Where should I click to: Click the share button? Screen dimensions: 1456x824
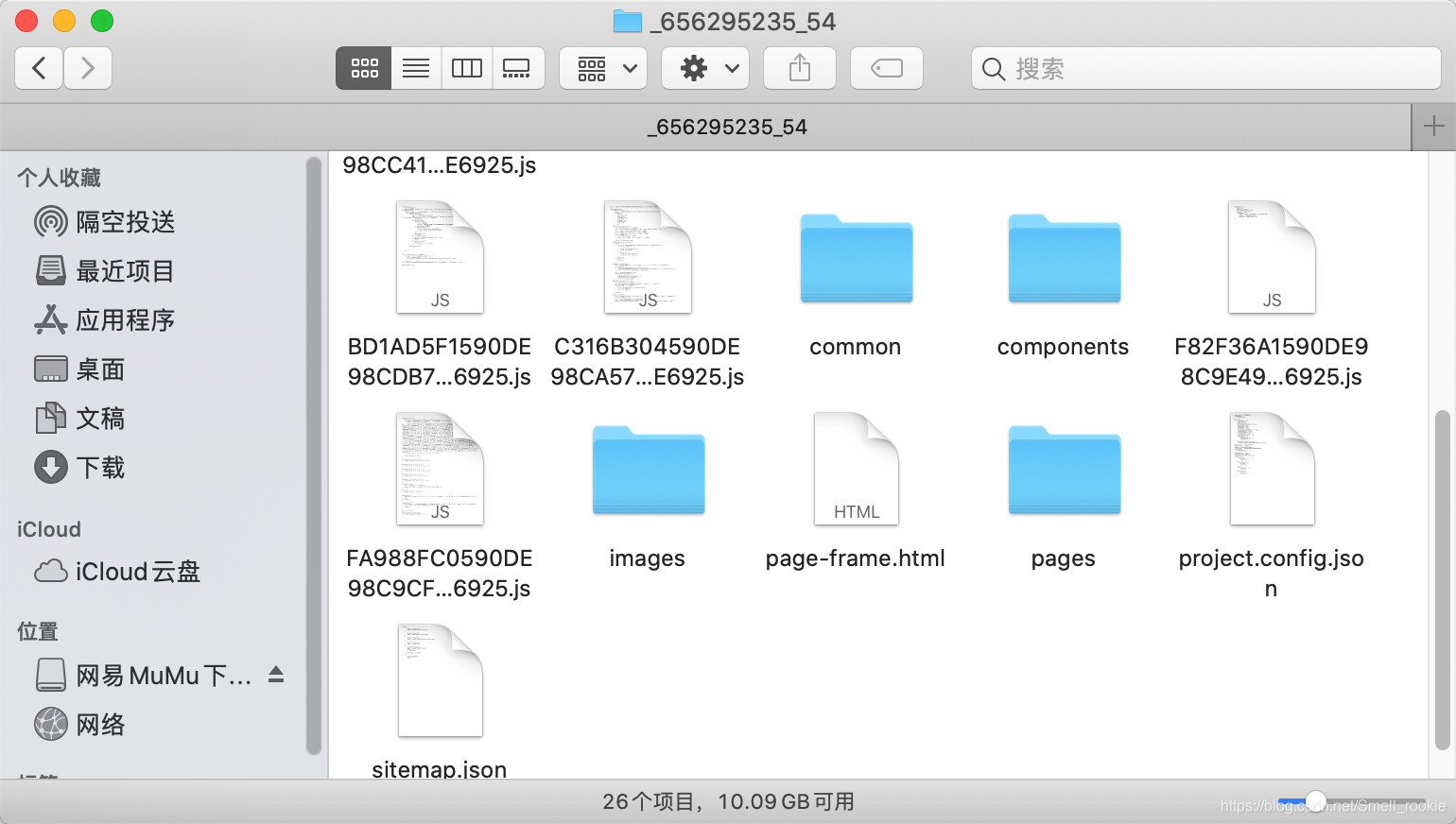pyautogui.click(x=800, y=68)
